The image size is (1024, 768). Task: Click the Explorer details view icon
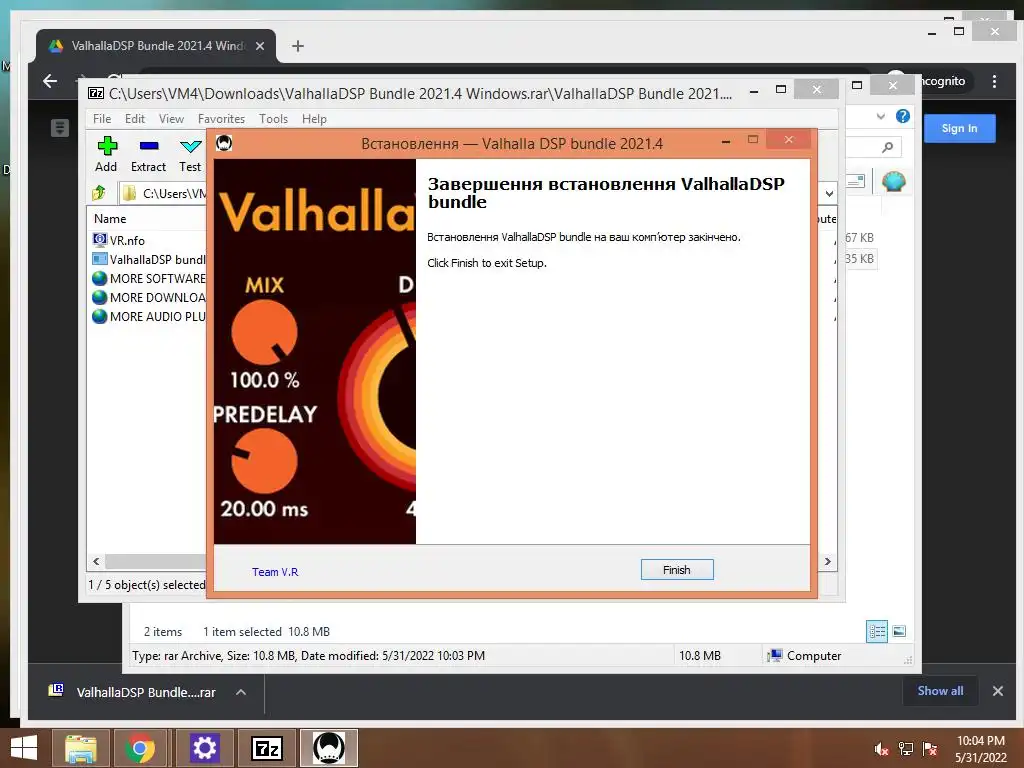877,631
